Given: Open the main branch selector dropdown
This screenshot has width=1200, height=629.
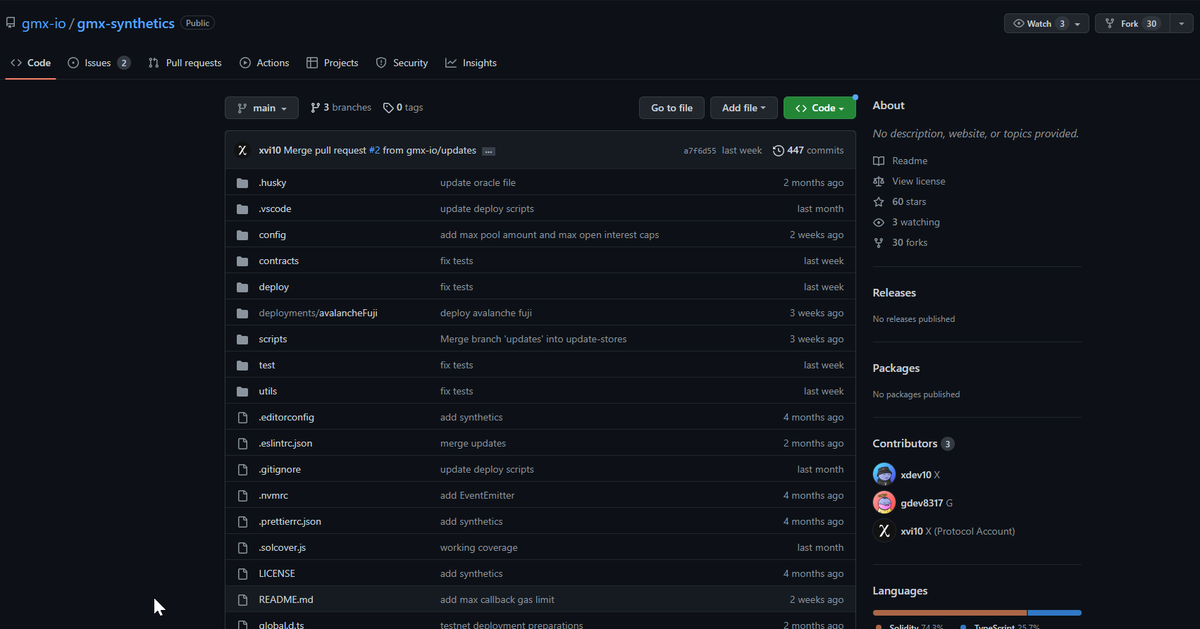Looking at the screenshot, I should click(262, 108).
